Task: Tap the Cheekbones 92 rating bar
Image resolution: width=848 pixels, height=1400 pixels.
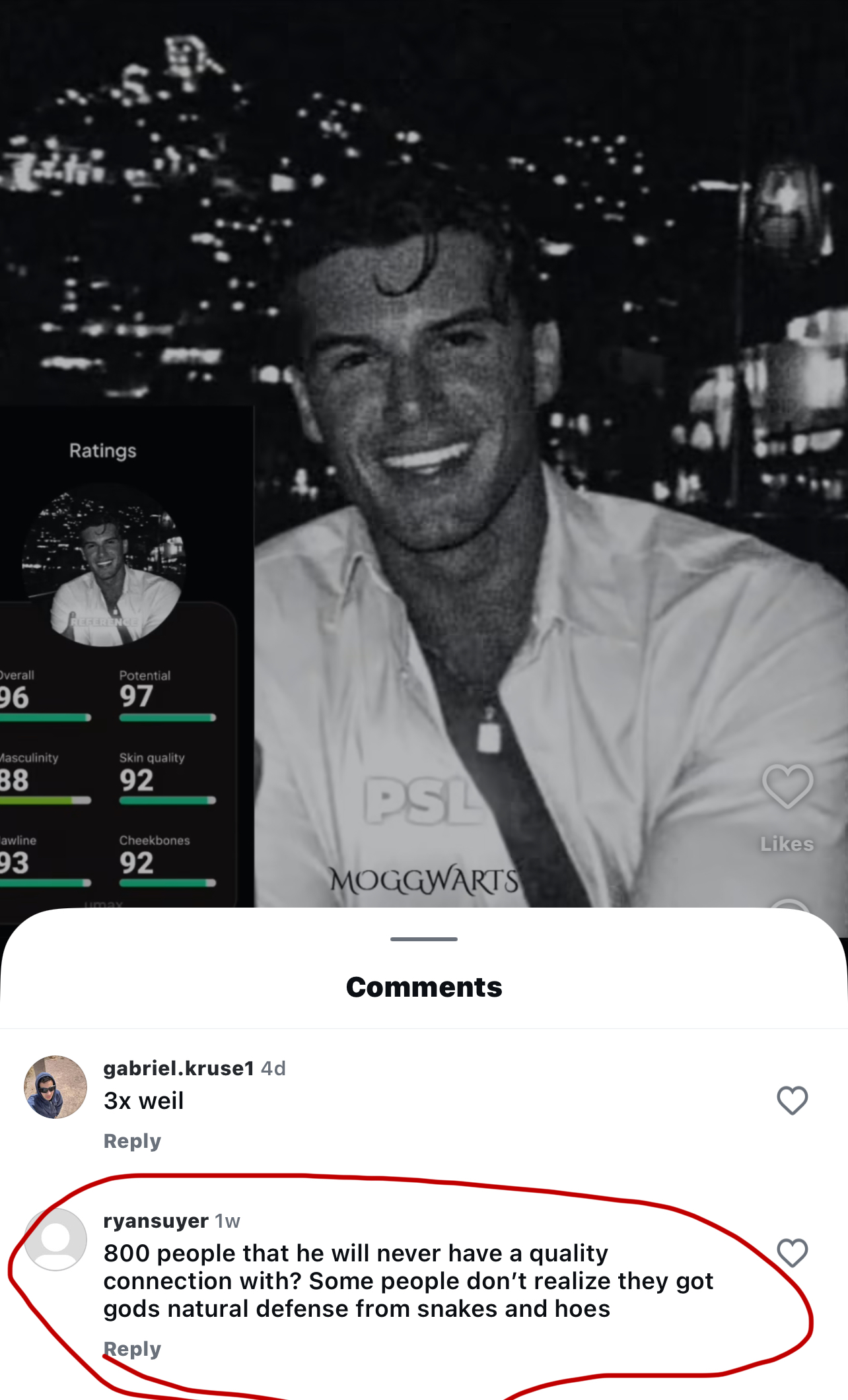Action: pos(168,883)
